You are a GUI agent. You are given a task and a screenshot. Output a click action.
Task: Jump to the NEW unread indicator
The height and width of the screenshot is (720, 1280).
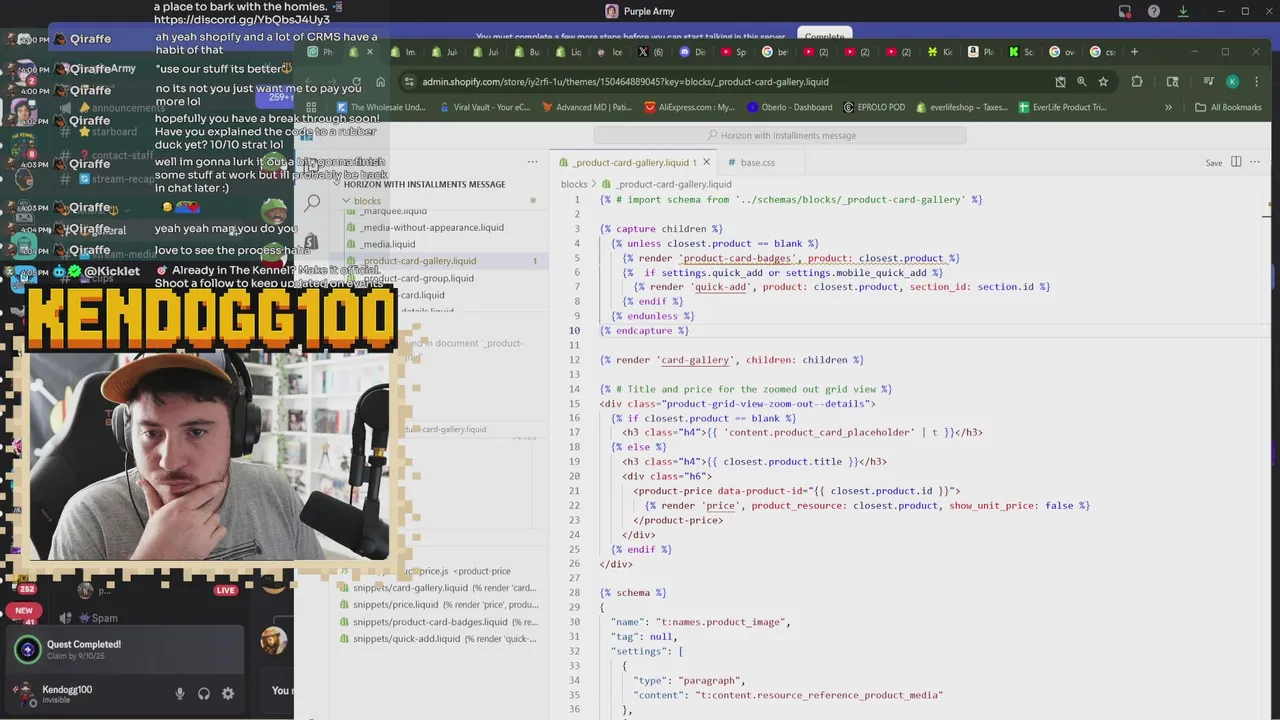coord(23,610)
